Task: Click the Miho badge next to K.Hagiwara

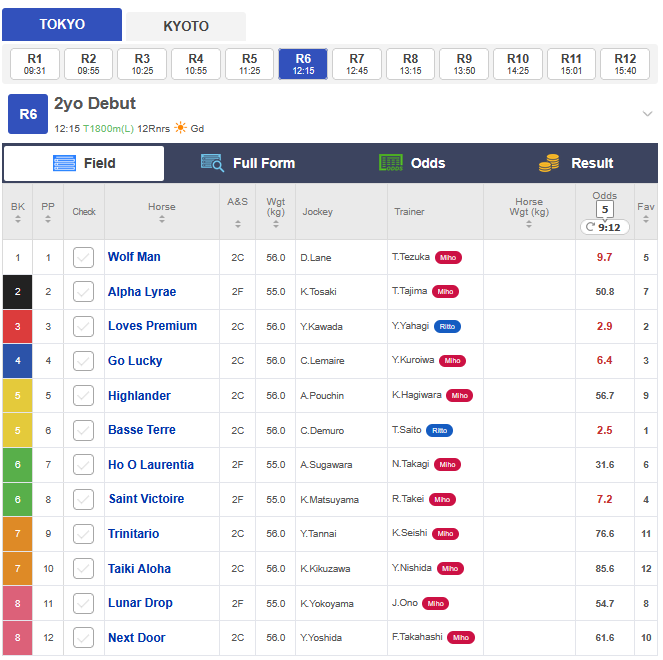Action: pos(460,396)
